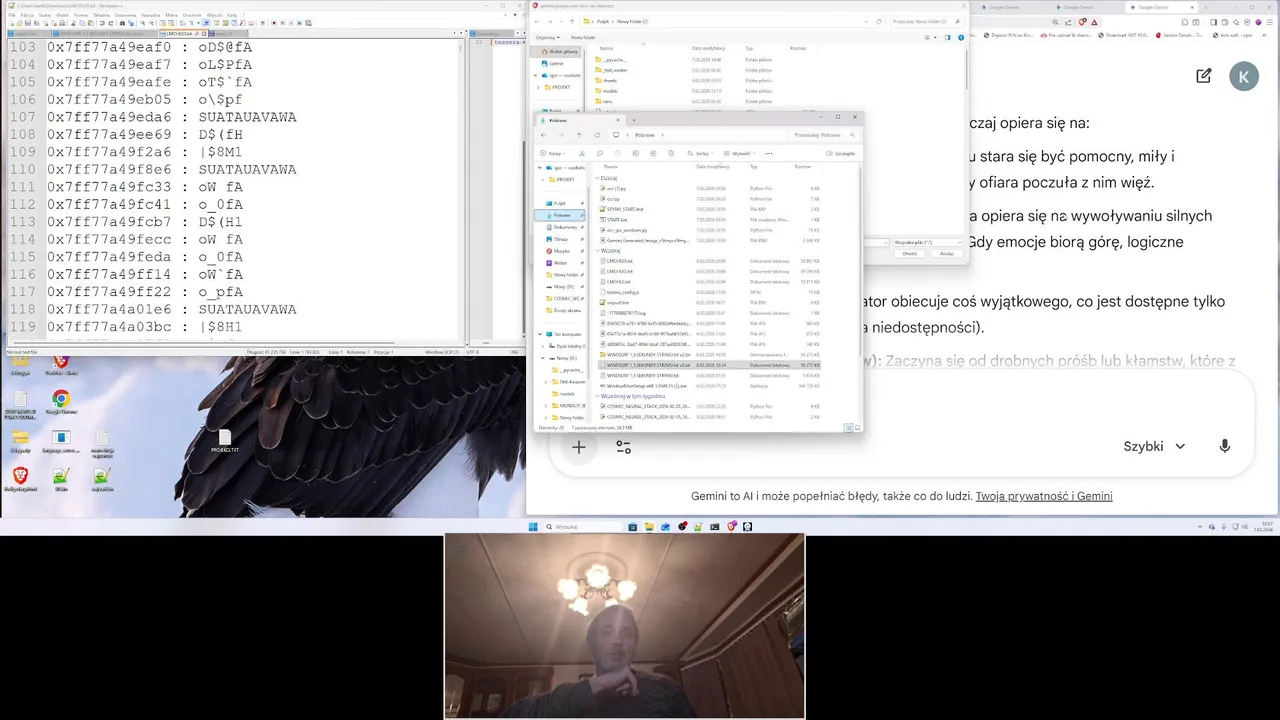The height and width of the screenshot is (720, 1280).
Task: Click the Up arrow in Pobrane Explorer
Action: coord(579,135)
